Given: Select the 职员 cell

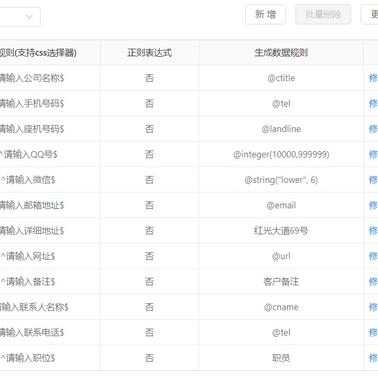Looking at the screenshot, I should [281, 358].
